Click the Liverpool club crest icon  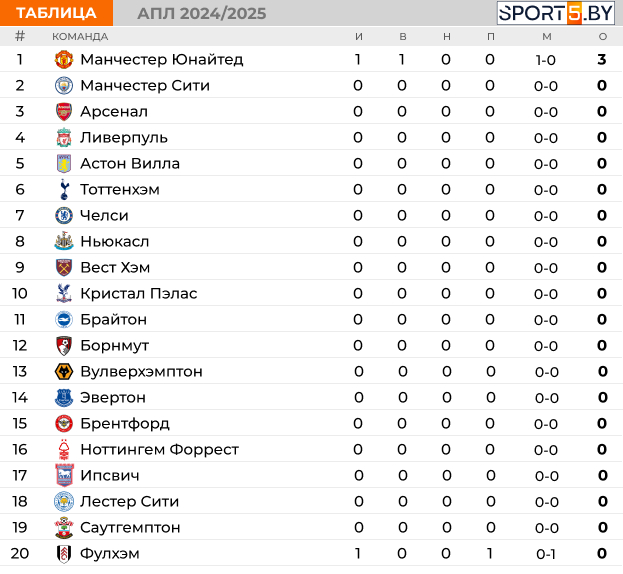[64, 137]
